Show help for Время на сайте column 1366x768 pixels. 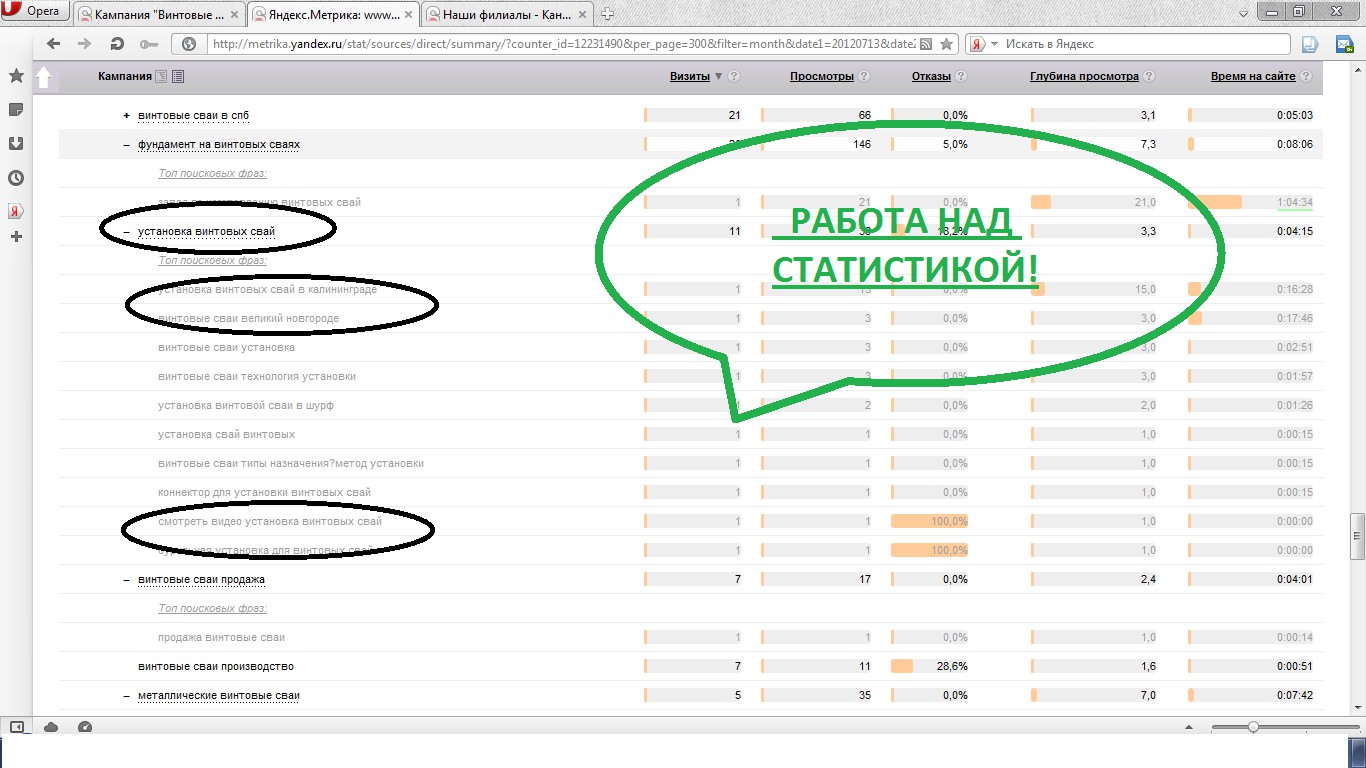pyautogui.click(x=1306, y=77)
